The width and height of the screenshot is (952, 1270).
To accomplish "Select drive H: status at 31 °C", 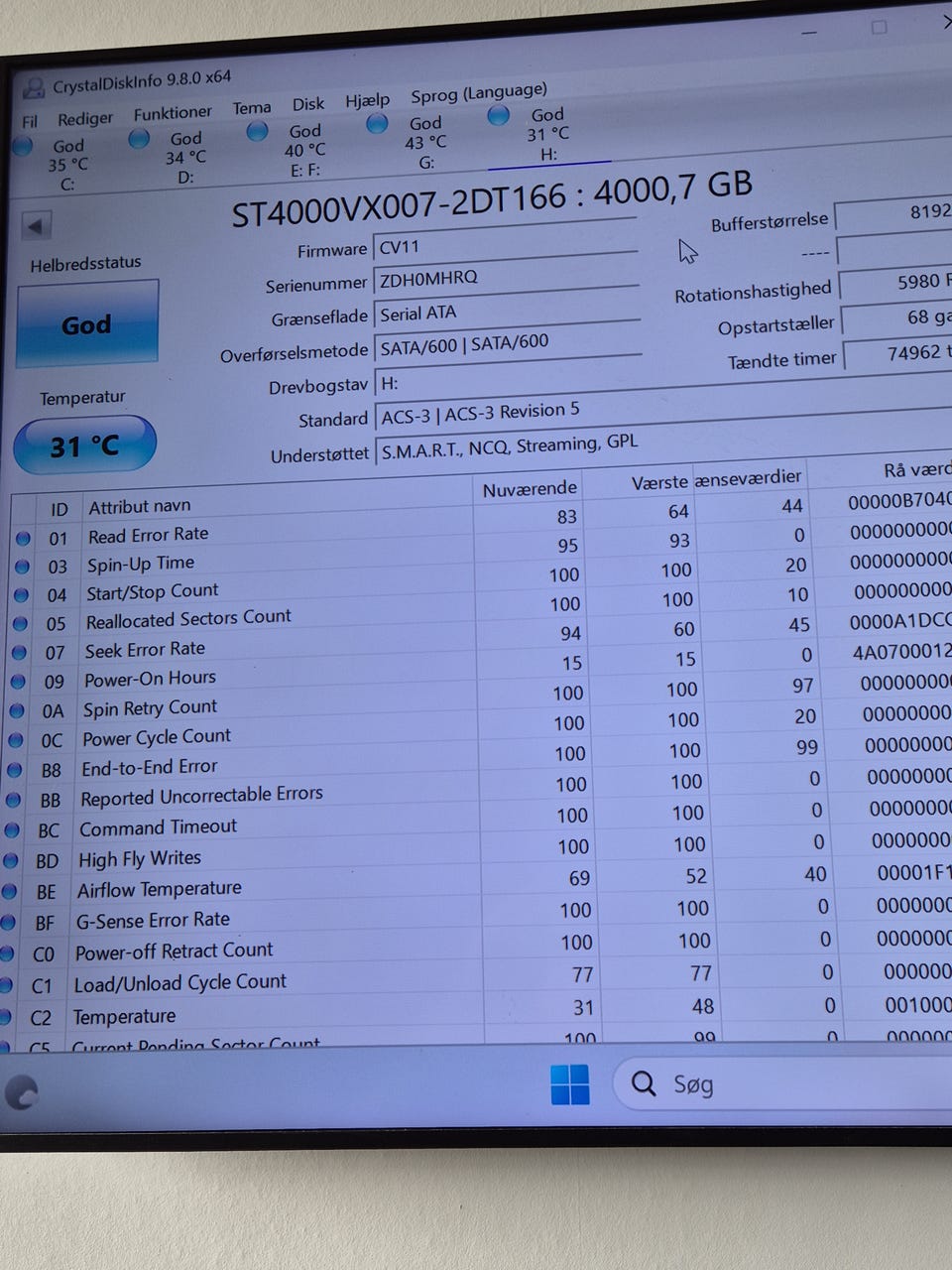I will [x=547, y=134].
